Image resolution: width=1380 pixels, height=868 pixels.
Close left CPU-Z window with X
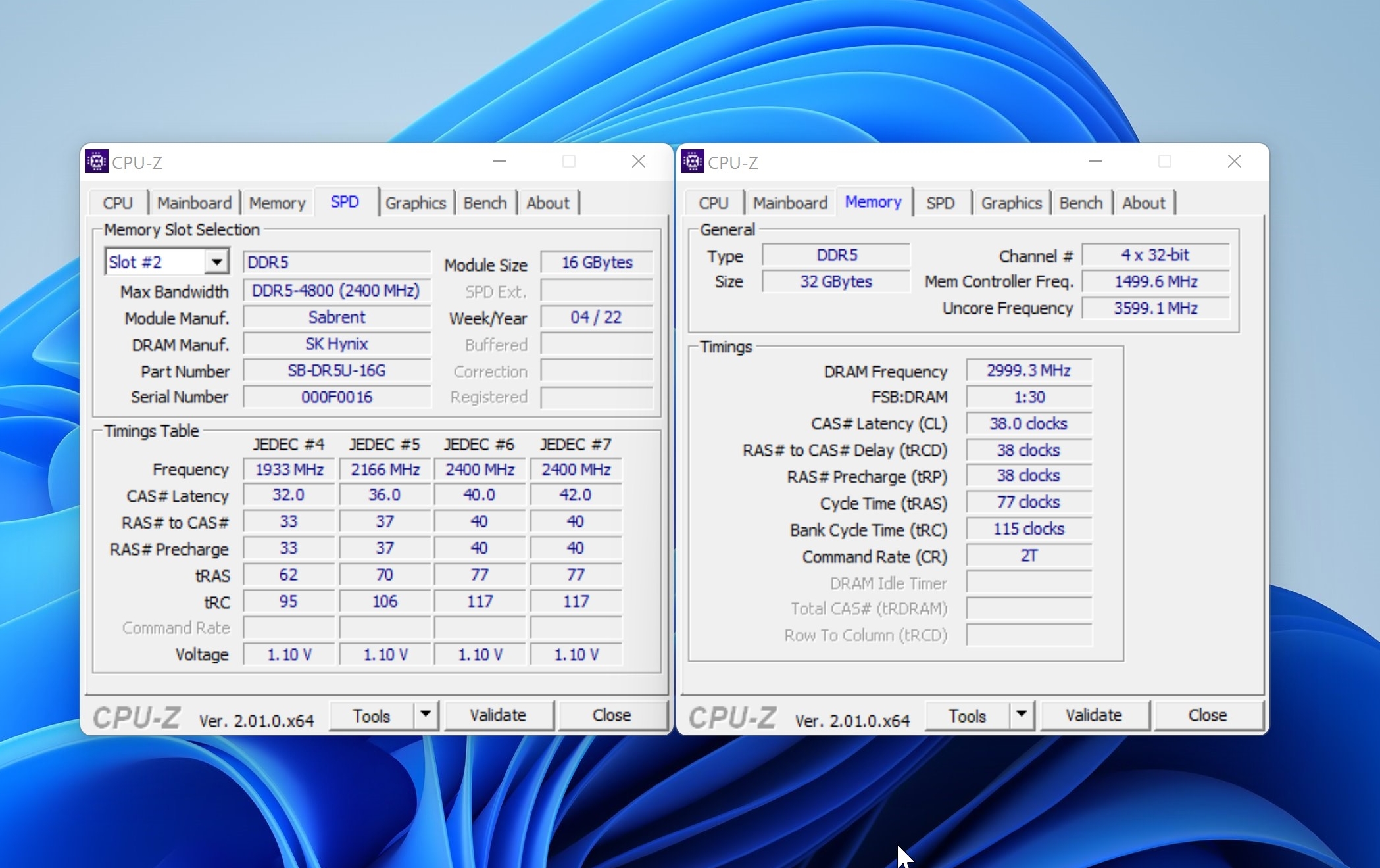coord(639,161)
